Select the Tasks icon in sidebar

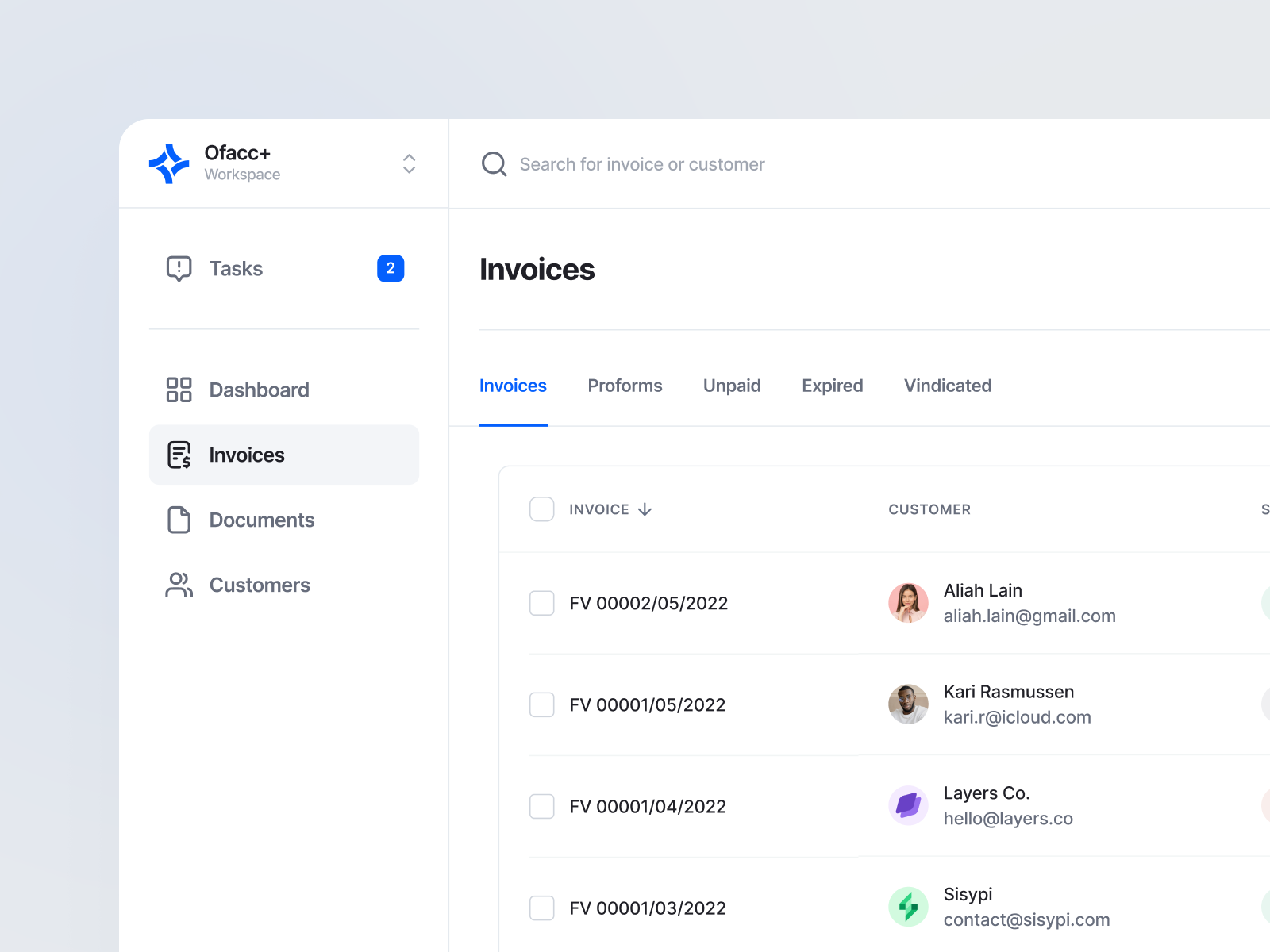point(178,268)
